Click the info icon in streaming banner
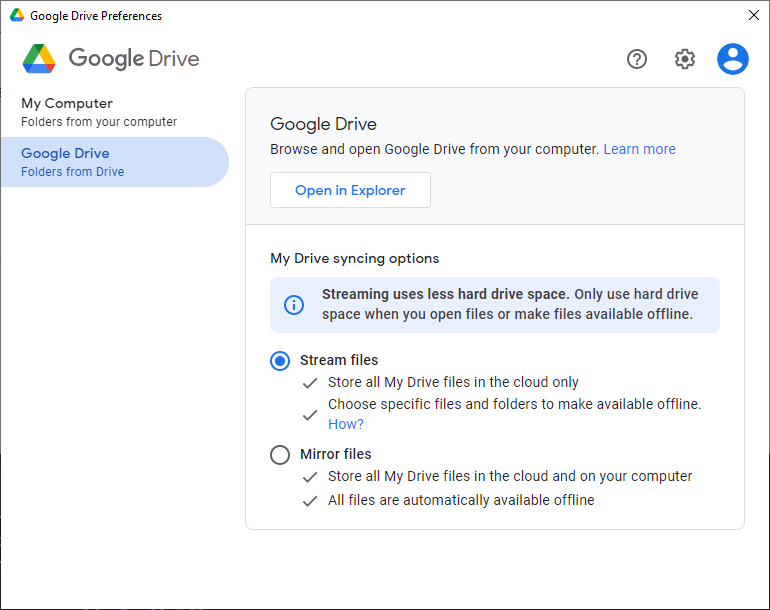The height and width of the screenshot is (610, 770). [x=294, y=305]
